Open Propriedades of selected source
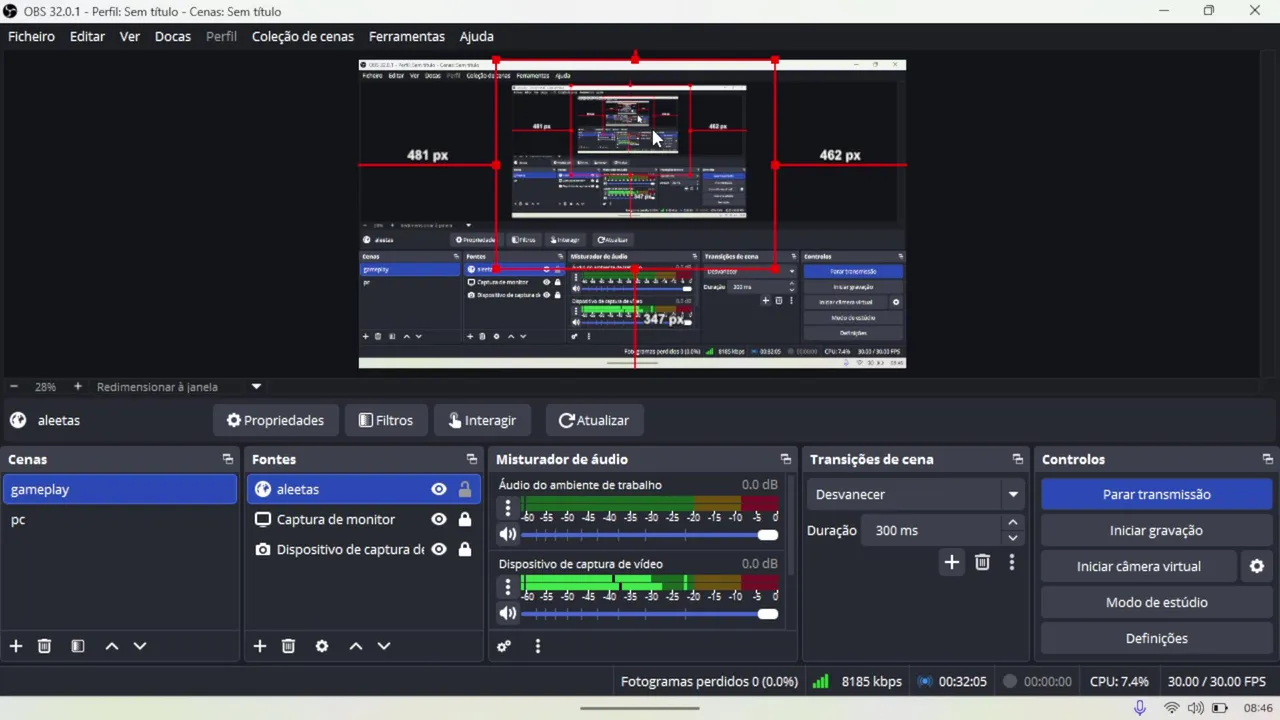The image size is (1280, 720). (276, 420)
